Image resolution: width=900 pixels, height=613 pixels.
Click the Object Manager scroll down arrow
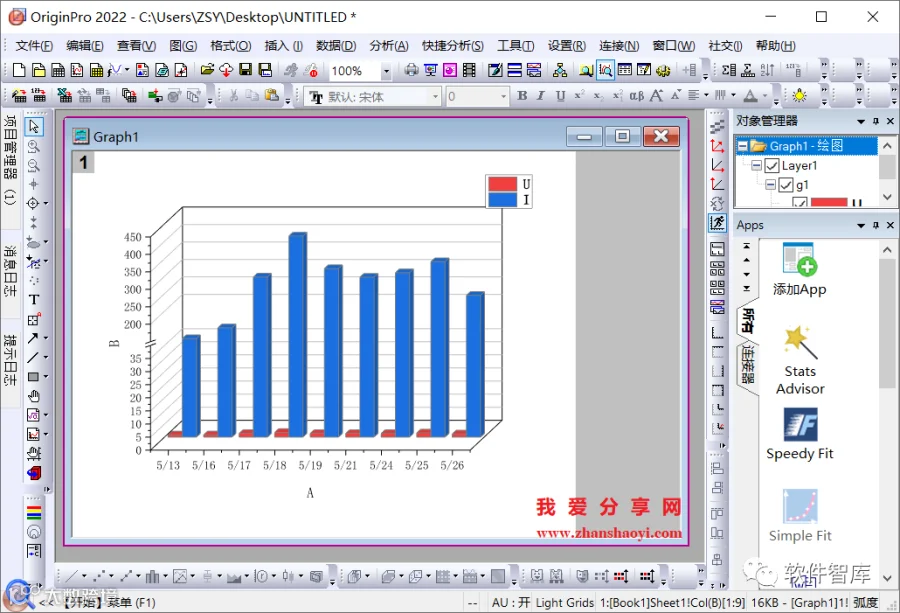887,197
